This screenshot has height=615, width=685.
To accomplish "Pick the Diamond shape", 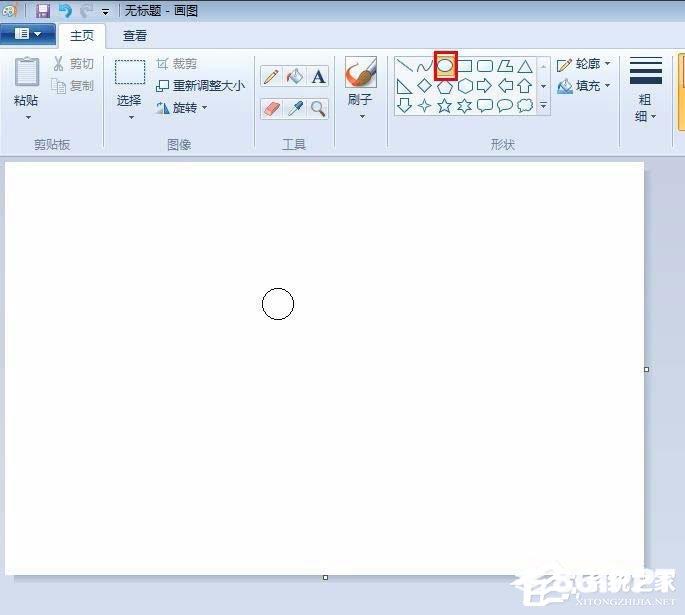I will click(x=424, y=86).
